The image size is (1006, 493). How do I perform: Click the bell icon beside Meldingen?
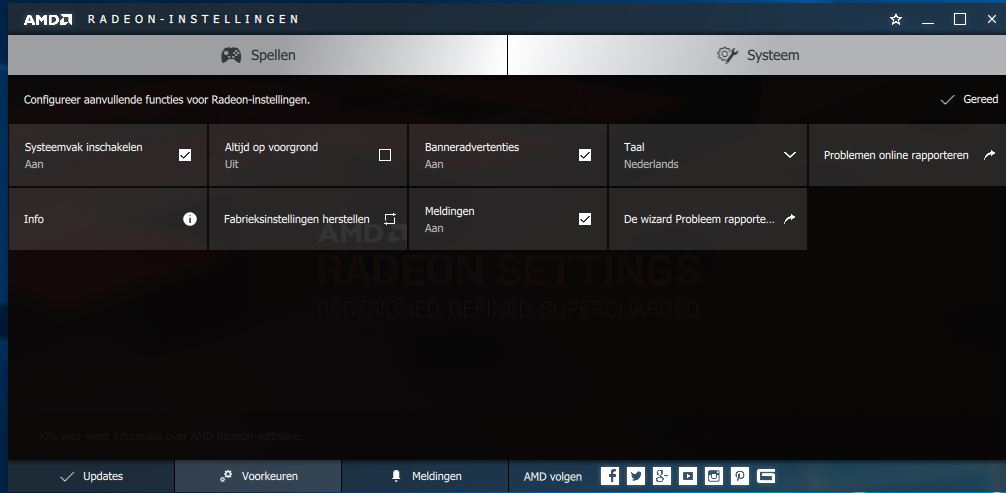396,476
